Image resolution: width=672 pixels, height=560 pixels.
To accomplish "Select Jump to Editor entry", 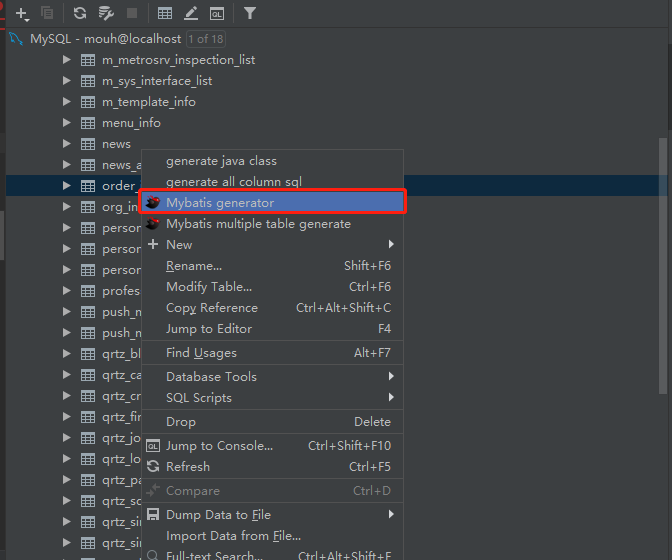I will point(272,329).
